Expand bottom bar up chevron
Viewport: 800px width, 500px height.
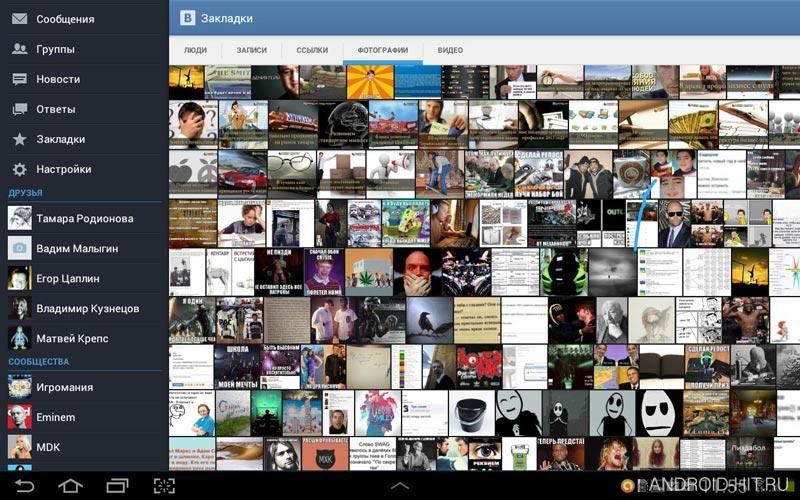pos(399,486)
